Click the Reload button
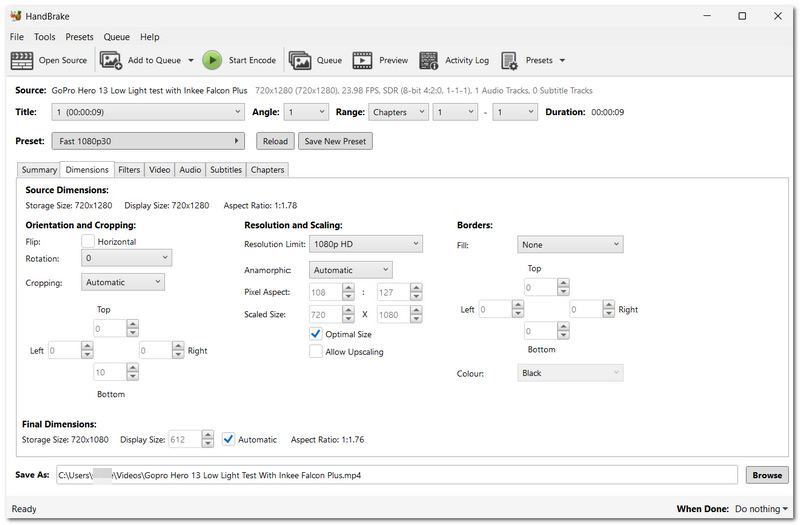800x525 pixels. [x=276, y=141]
